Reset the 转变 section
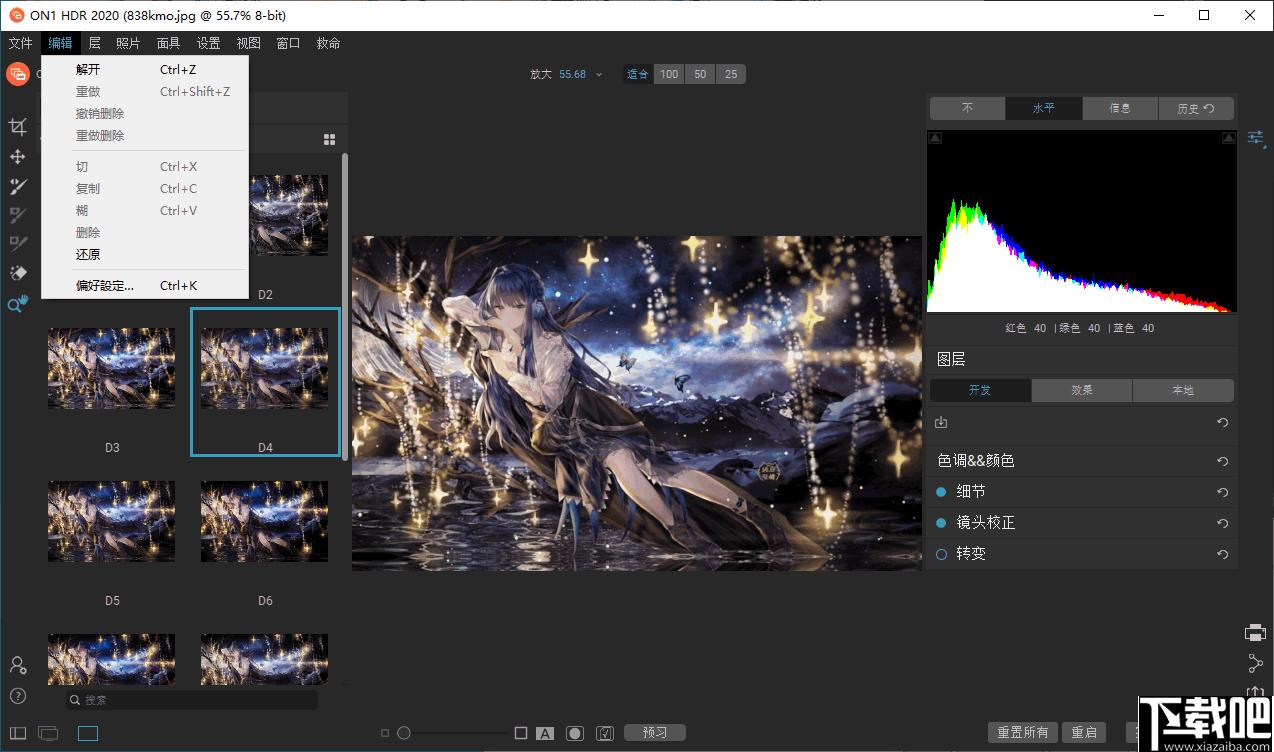1274x752 pixels. (1222, 554)
